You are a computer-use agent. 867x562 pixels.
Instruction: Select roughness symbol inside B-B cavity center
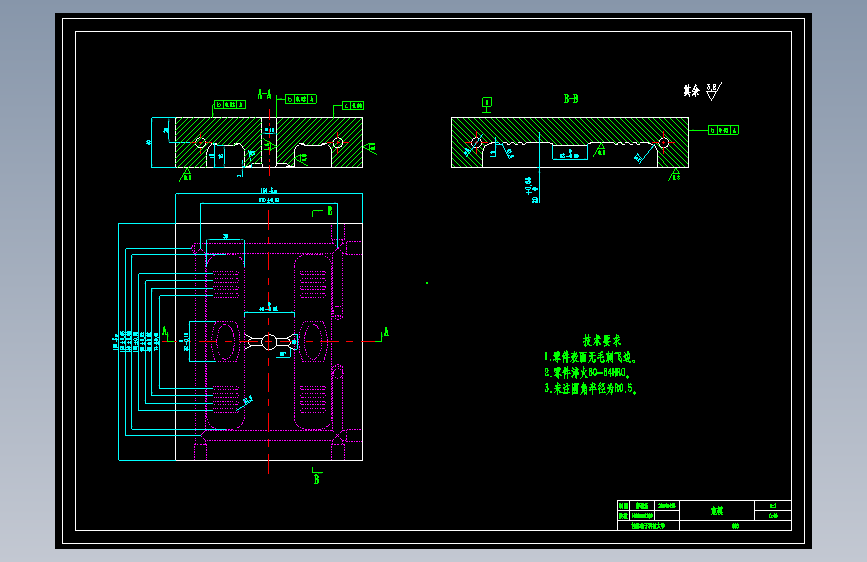pyautogui.click(x=599, y=150)
